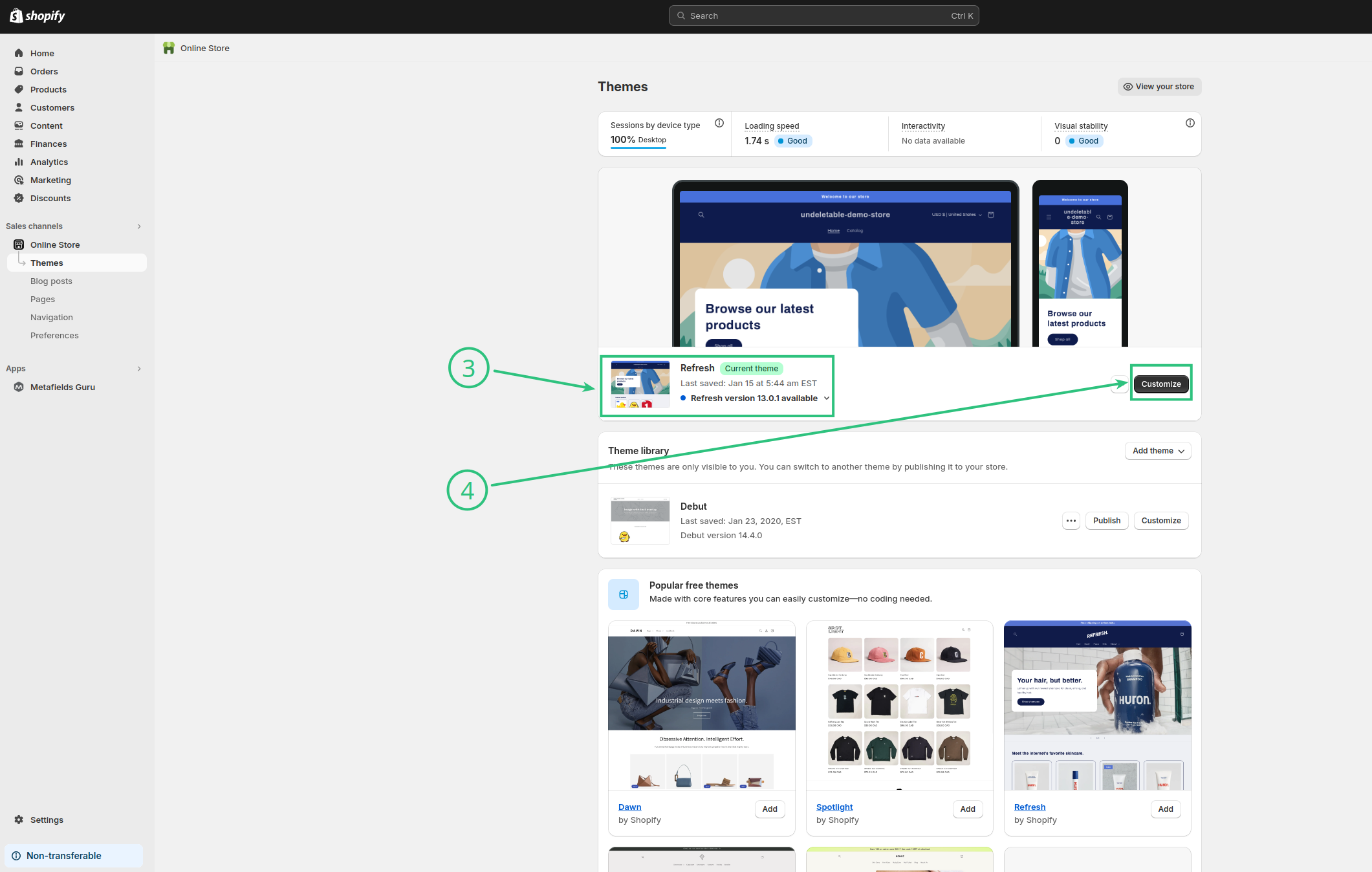Open the Add theme dropdown
Image resolution: width=1372 pixels, height=872 pixels.
pos(1158,451)
